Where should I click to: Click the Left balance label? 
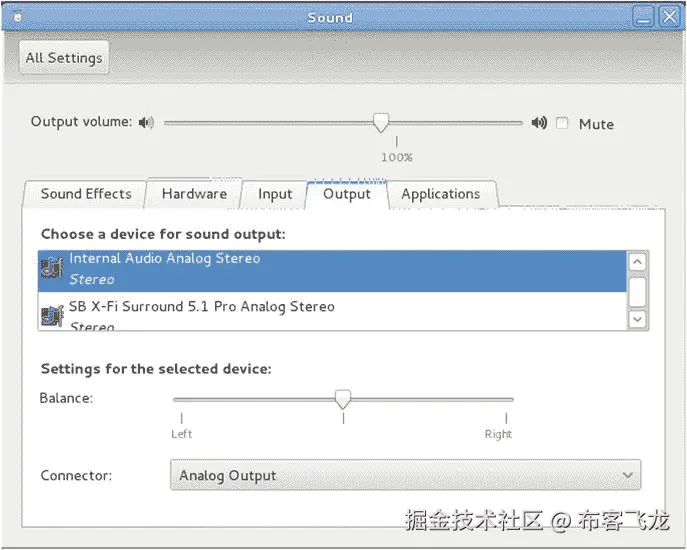pos(181,434)
